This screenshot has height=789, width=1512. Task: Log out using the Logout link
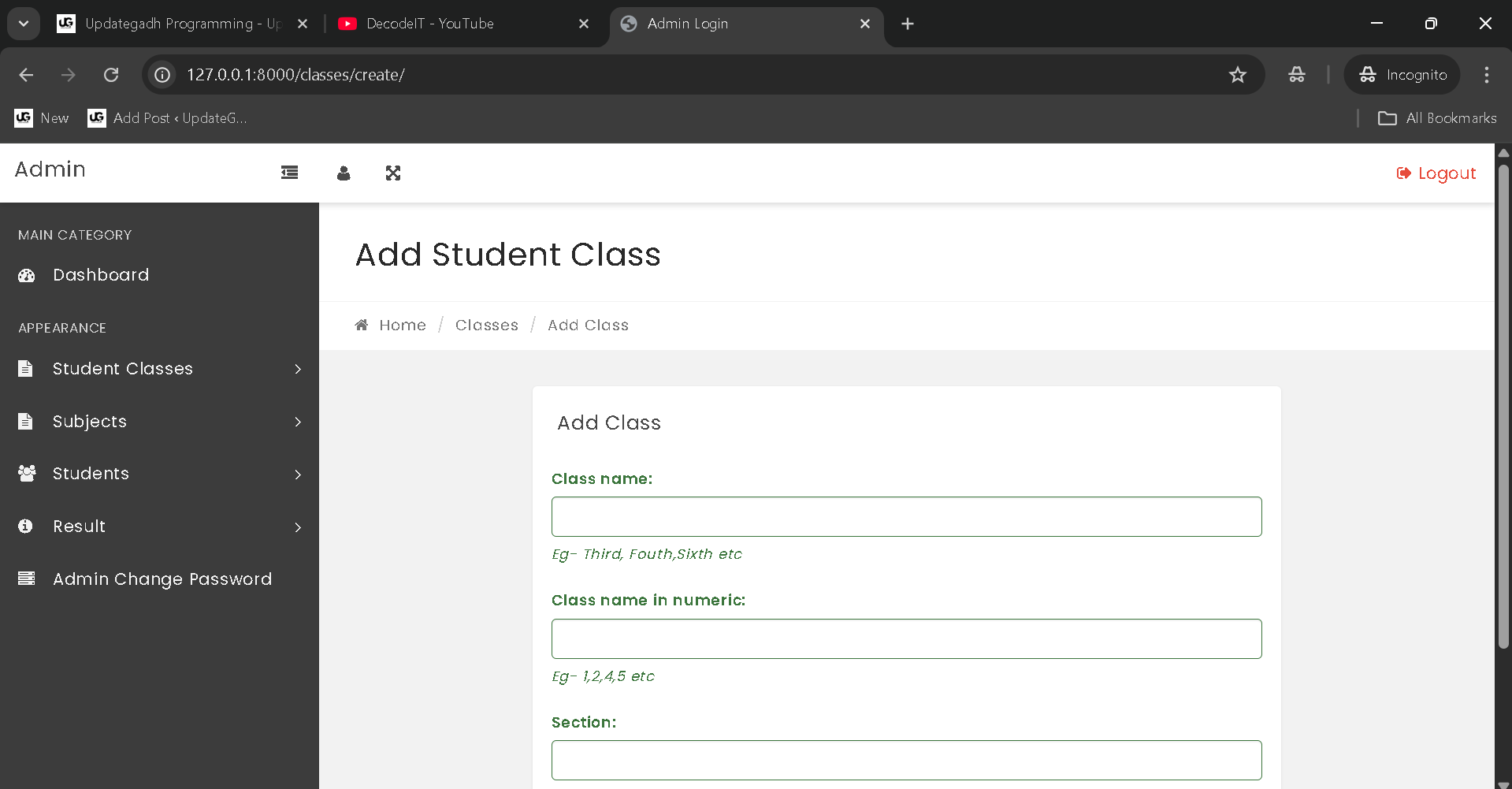pos(1436,173)
